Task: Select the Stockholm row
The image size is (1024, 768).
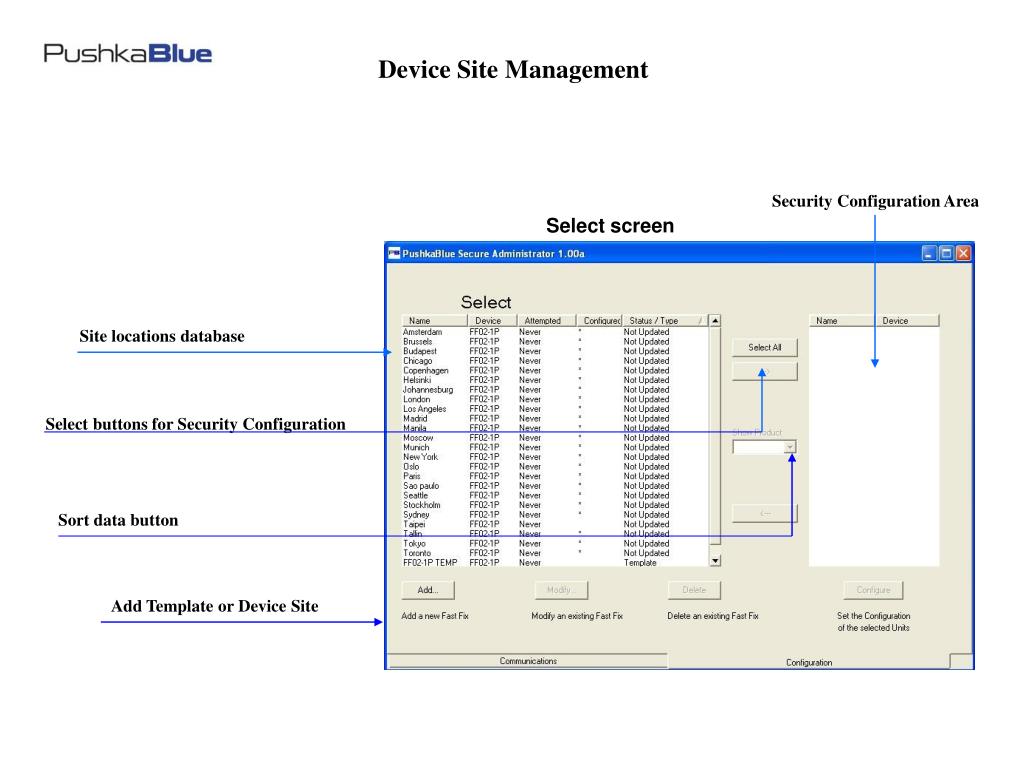Action: pyautogui.click(x=554, y=505)
